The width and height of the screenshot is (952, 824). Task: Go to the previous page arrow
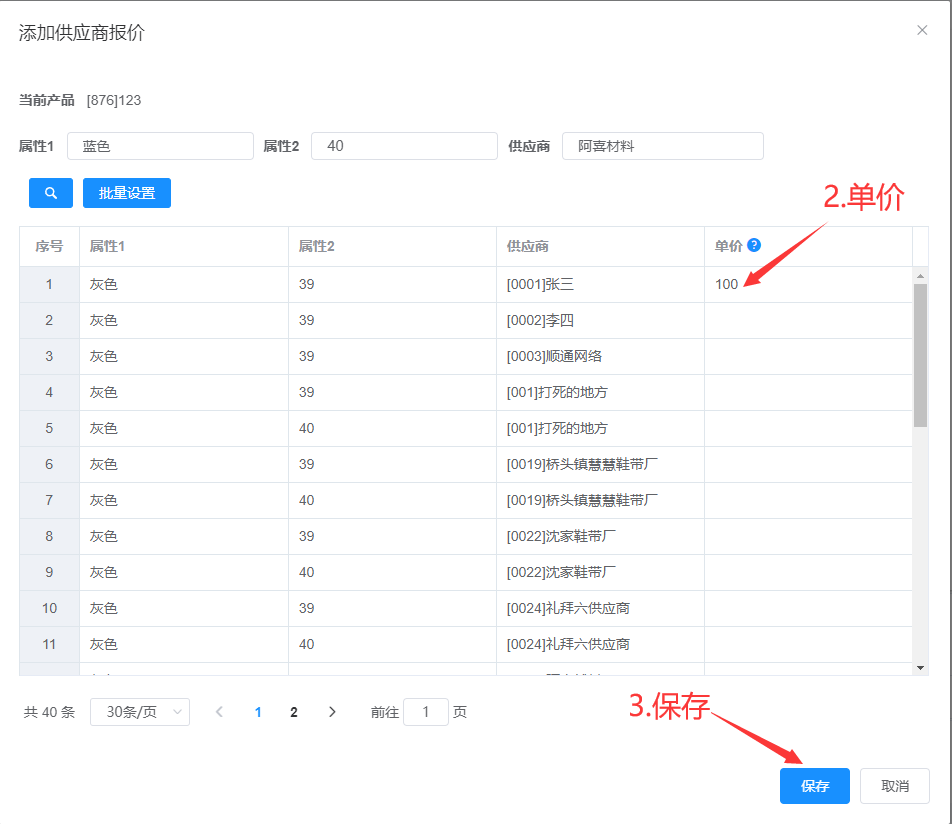(x=220, y=712)
